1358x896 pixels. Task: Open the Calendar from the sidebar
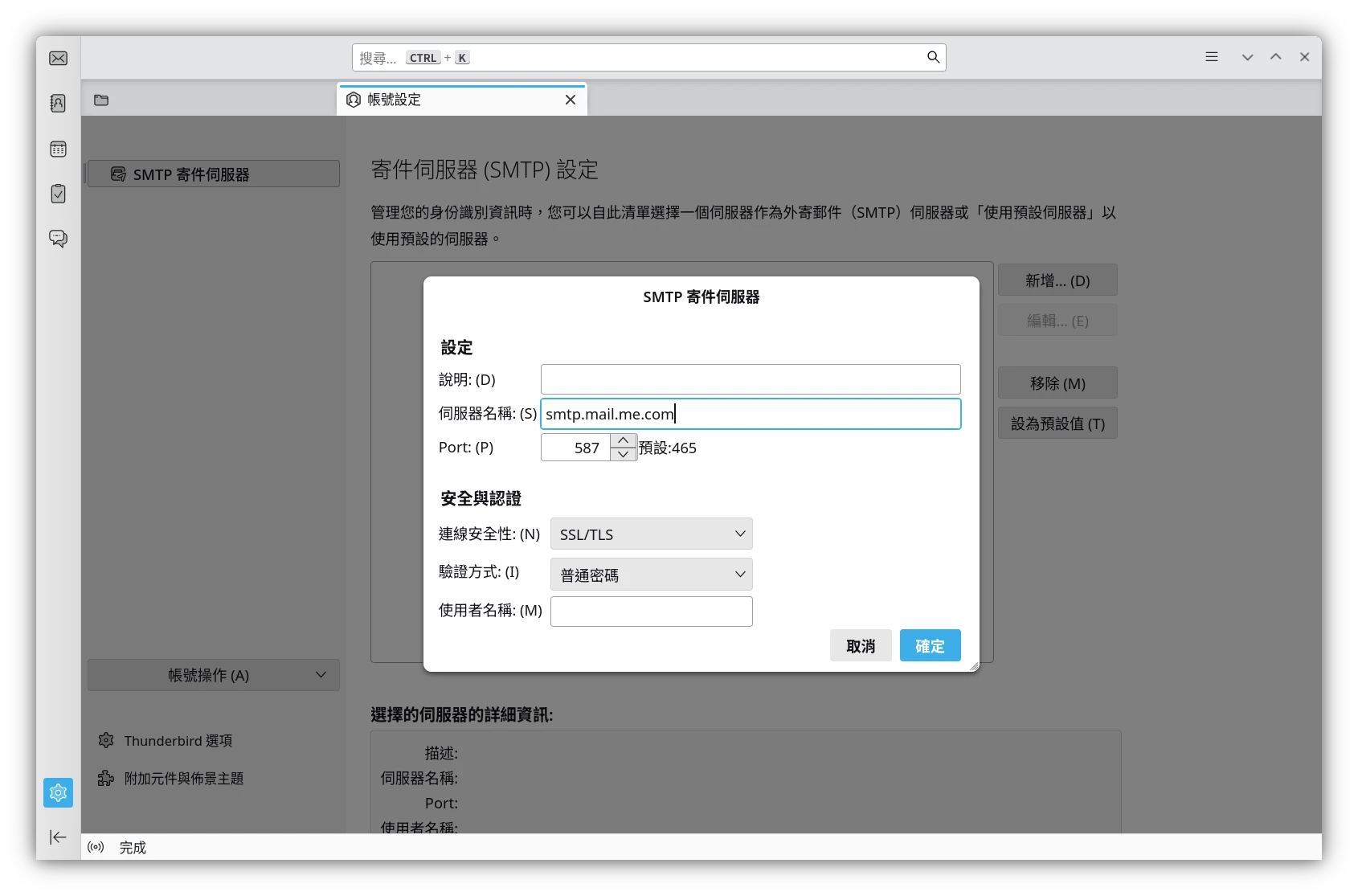[x=58, y=149]
